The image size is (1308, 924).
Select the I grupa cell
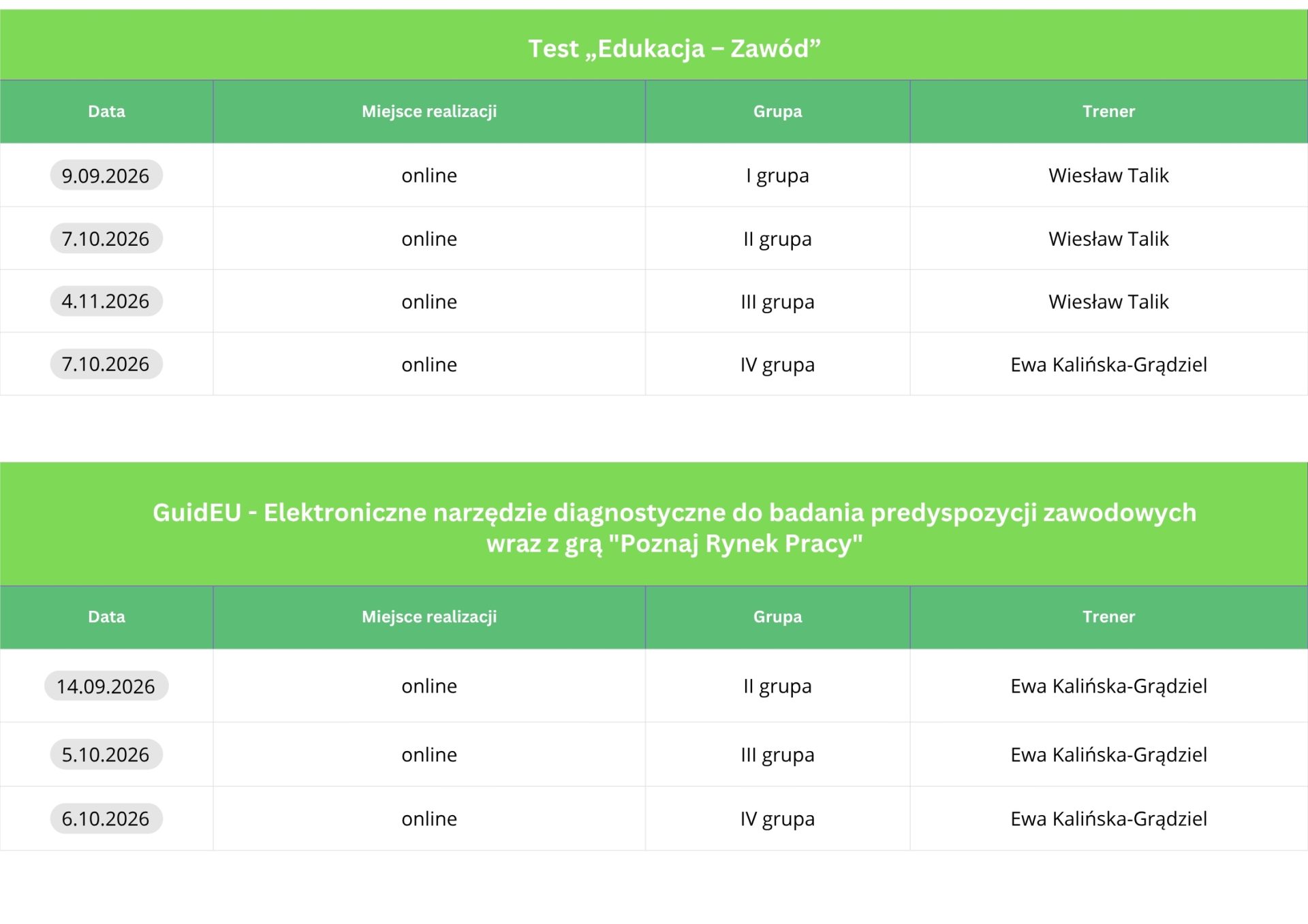pyautogui.click(x=777, y=175)
